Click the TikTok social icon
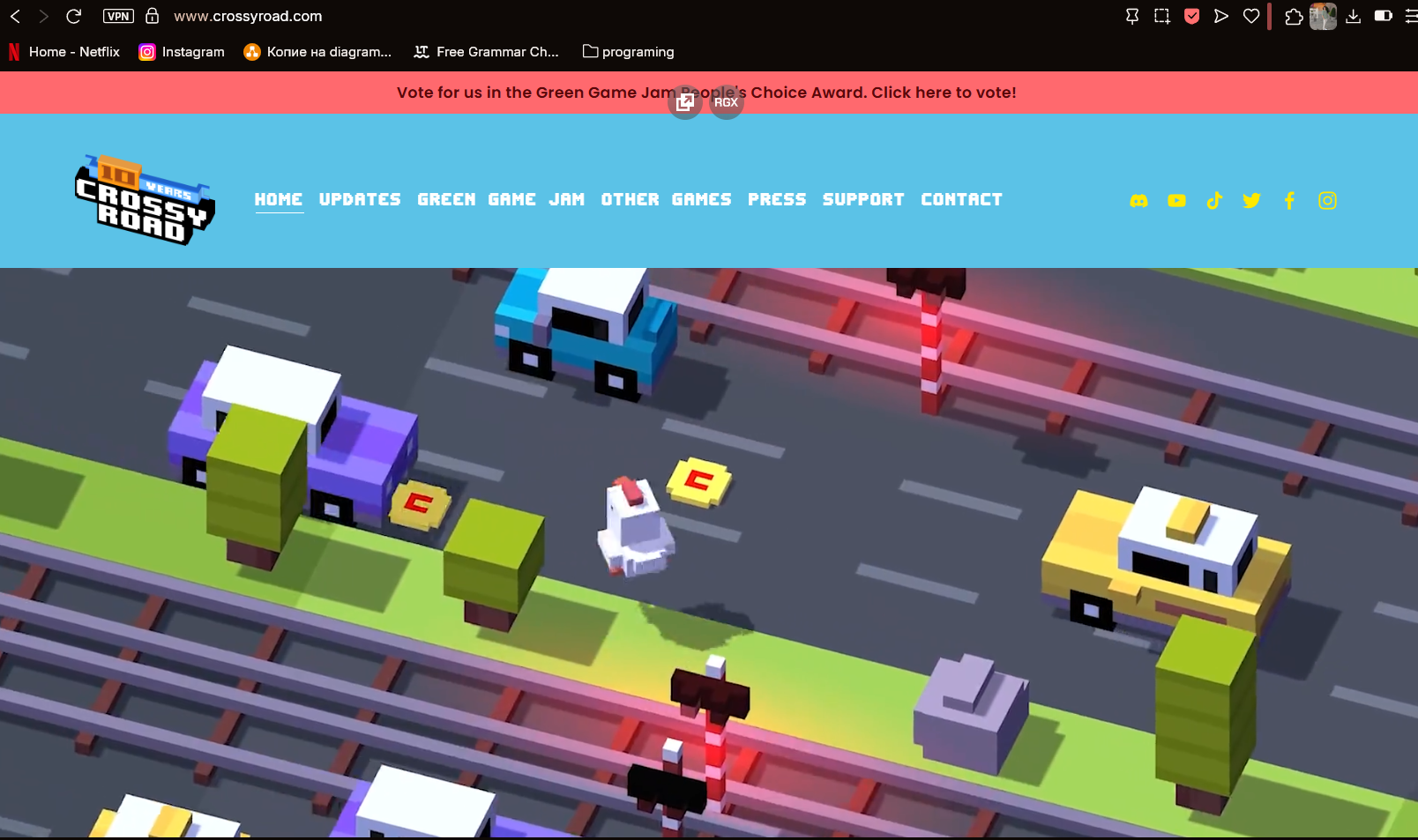The image size is (1418, 840). tap(1214, 201)
